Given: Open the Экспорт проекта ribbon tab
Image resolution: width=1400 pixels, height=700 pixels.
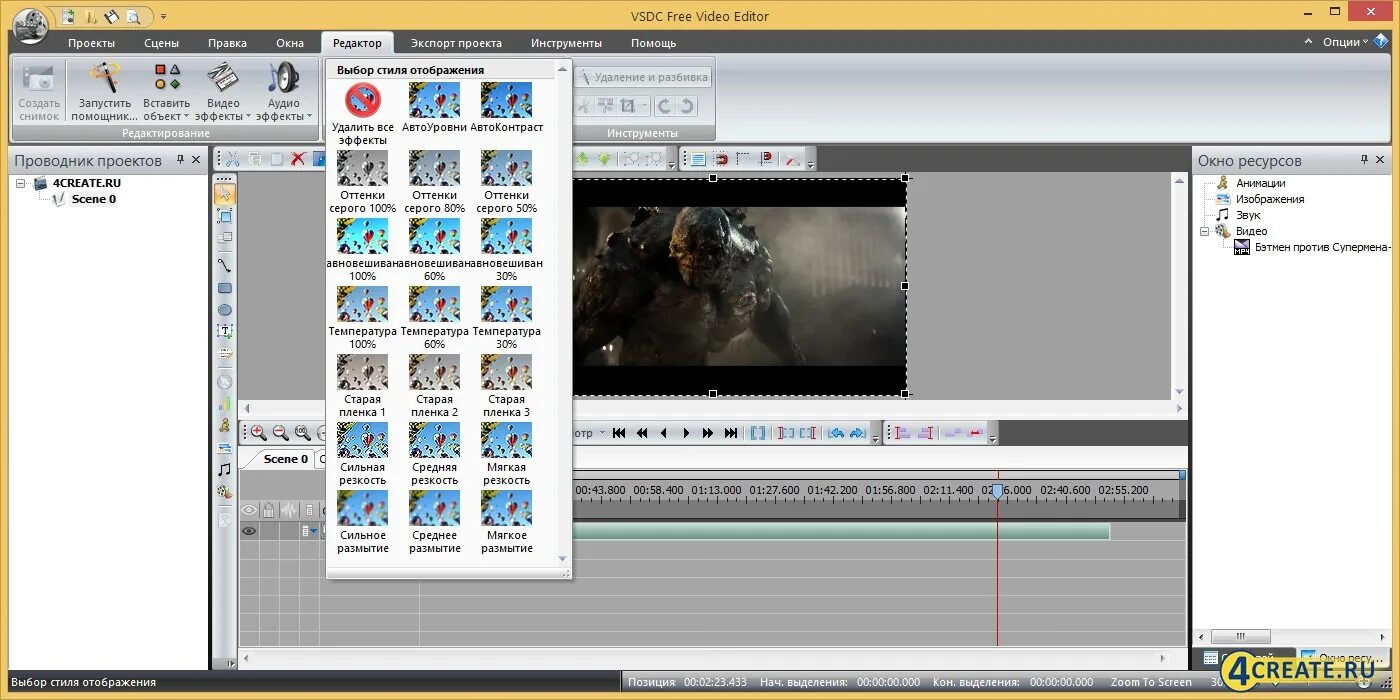Looking at the screenshot, I should [x=456, y=43].
